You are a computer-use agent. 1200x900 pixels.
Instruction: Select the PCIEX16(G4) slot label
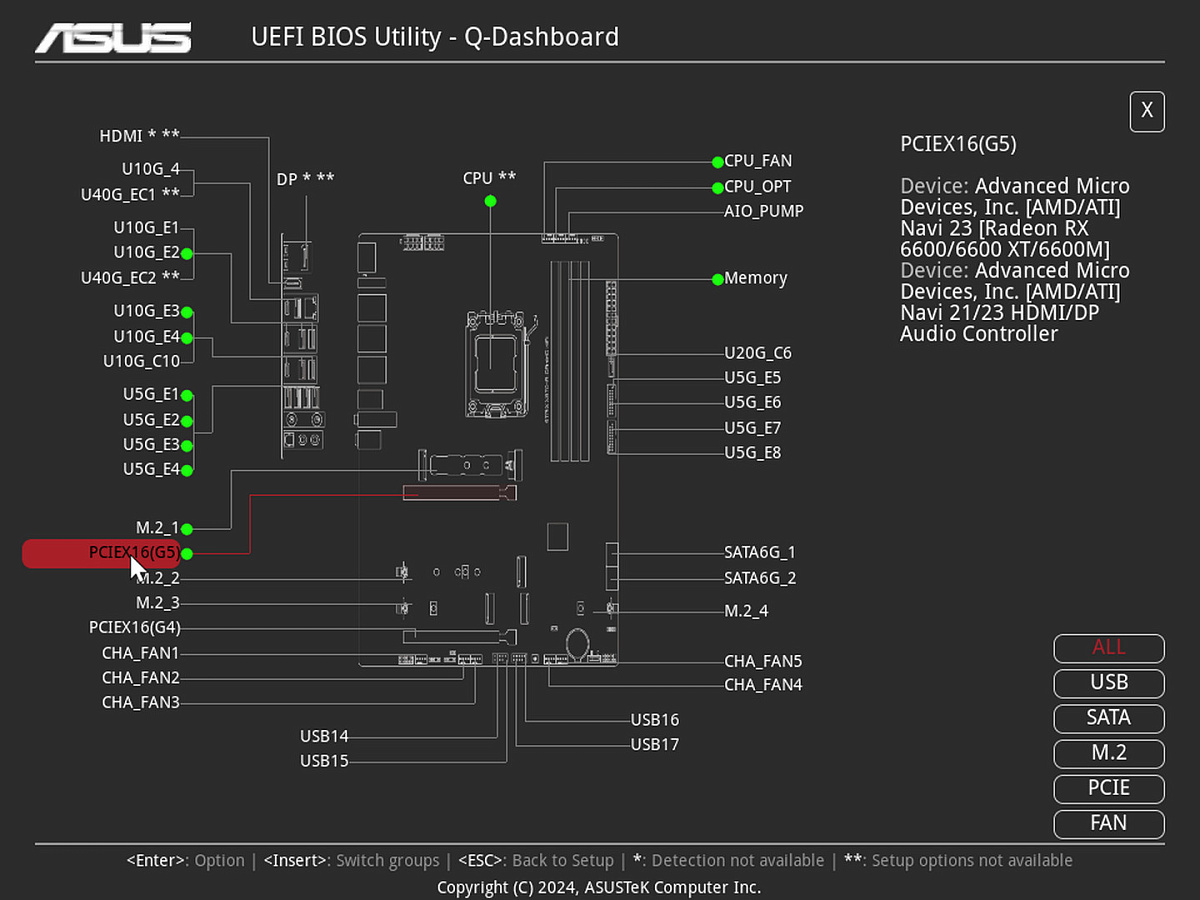click(x=134, y=628)
